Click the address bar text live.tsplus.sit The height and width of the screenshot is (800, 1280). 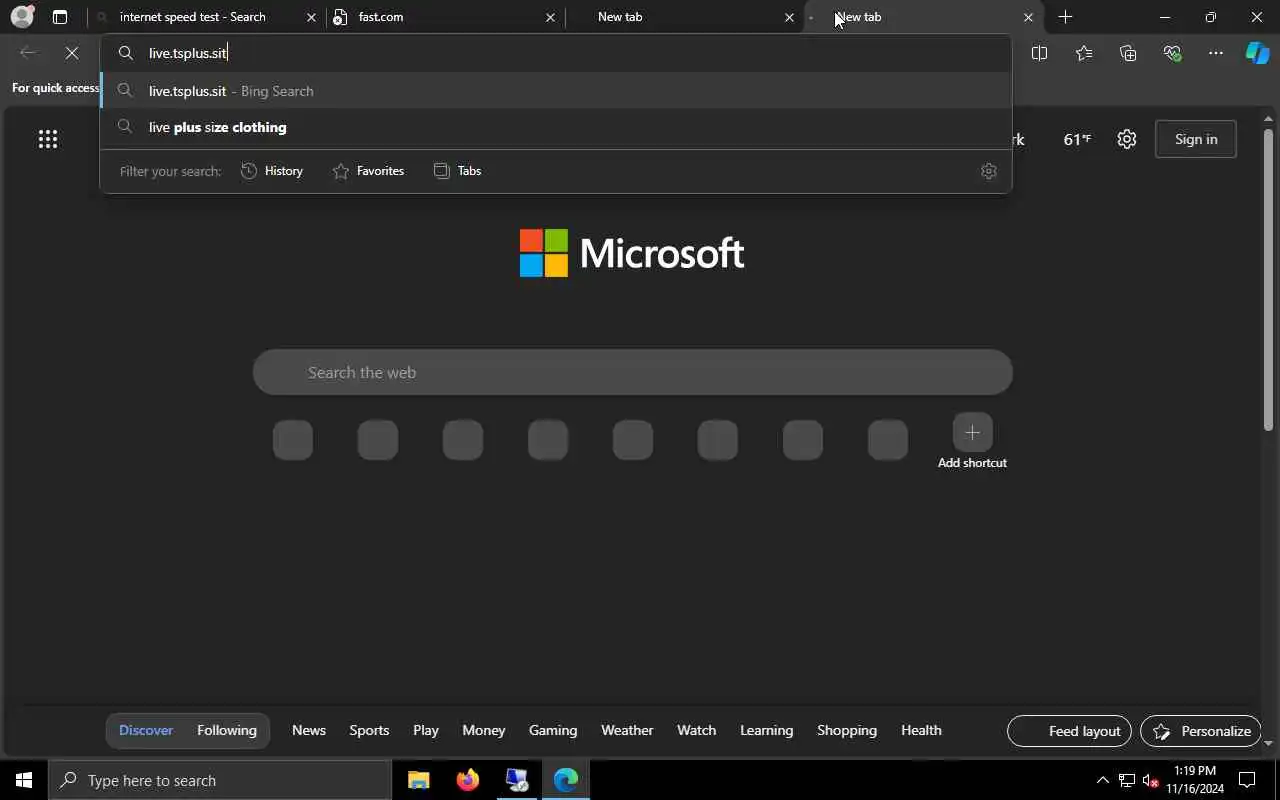tap(188, 53)
